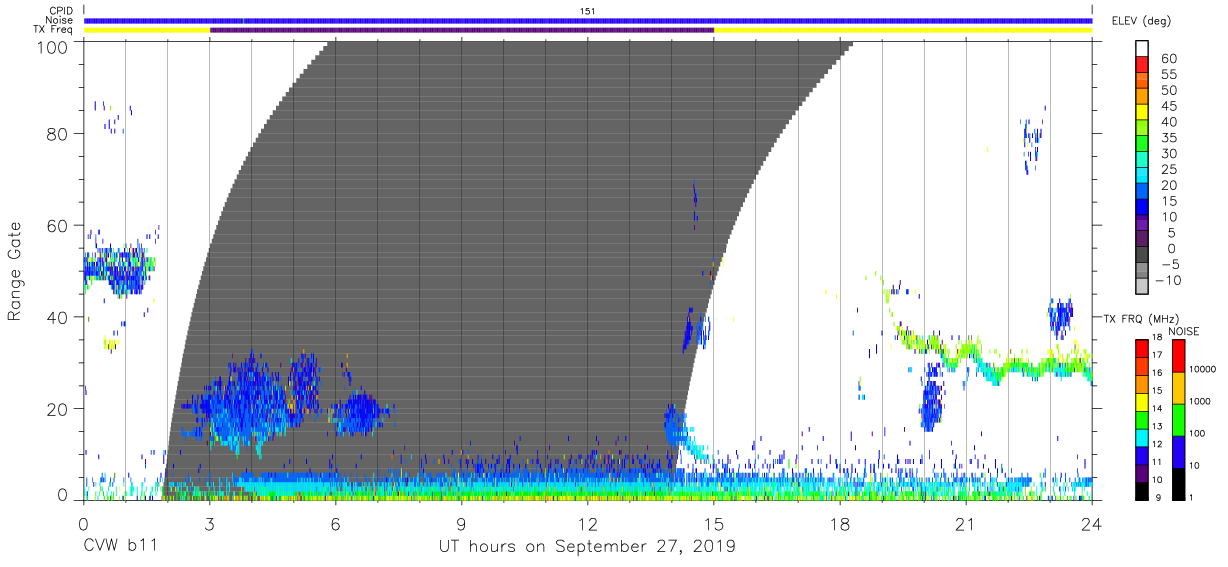Click the "CPID" label at top left
The width and height of the screenshot is (1228, 567).
(x=60, y=11)
